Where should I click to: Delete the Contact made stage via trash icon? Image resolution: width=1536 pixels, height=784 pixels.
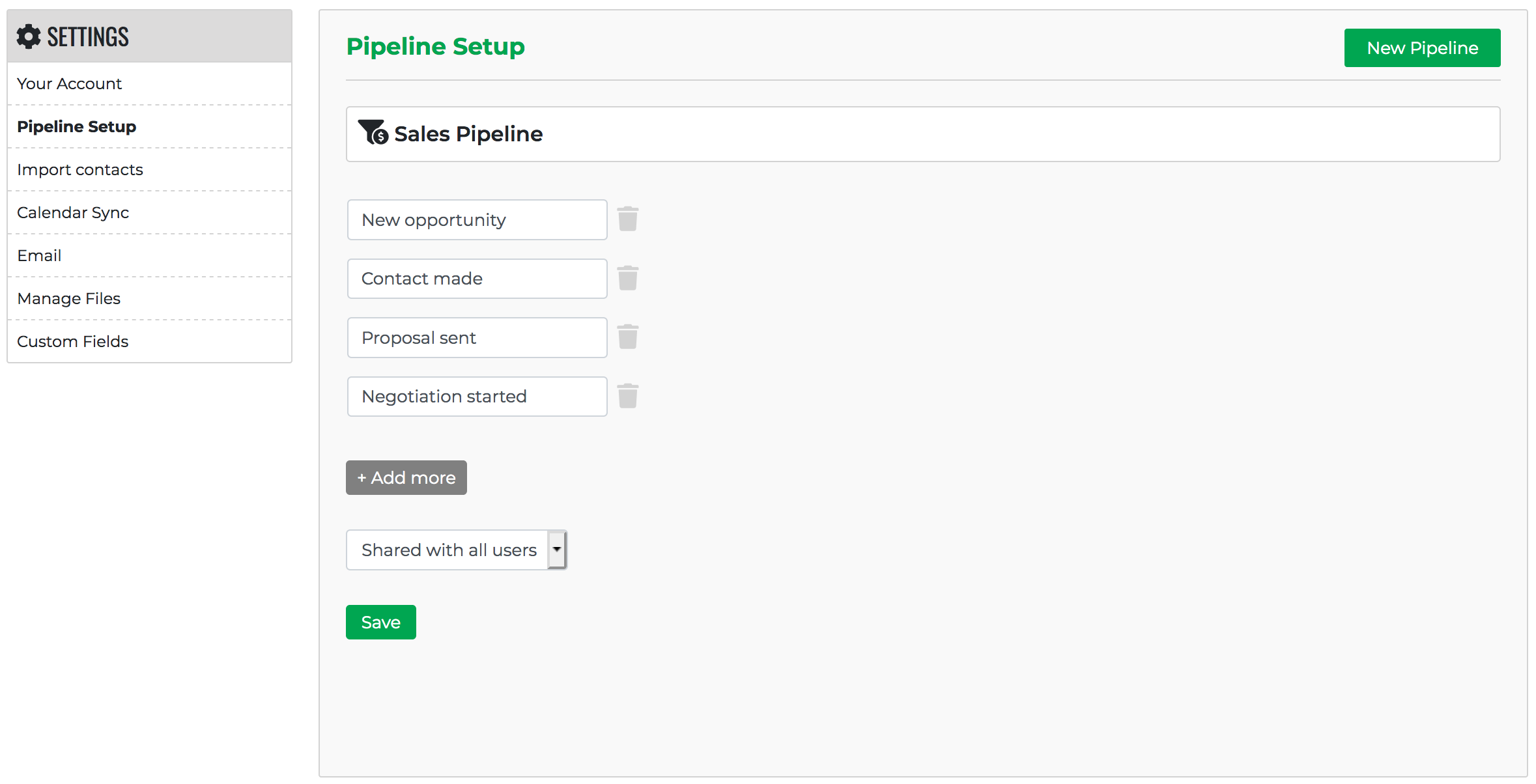[x=627, y=278]
